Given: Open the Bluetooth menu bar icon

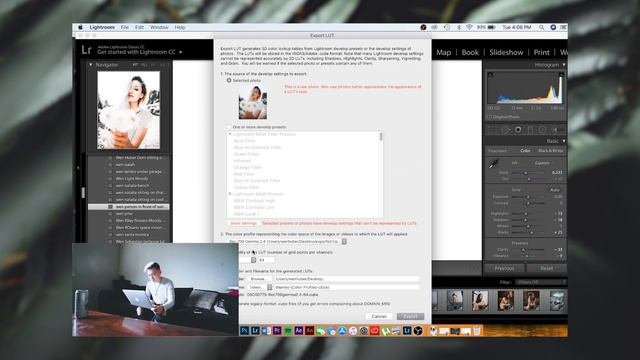Looking at the screenshot, I should point(458,27).
